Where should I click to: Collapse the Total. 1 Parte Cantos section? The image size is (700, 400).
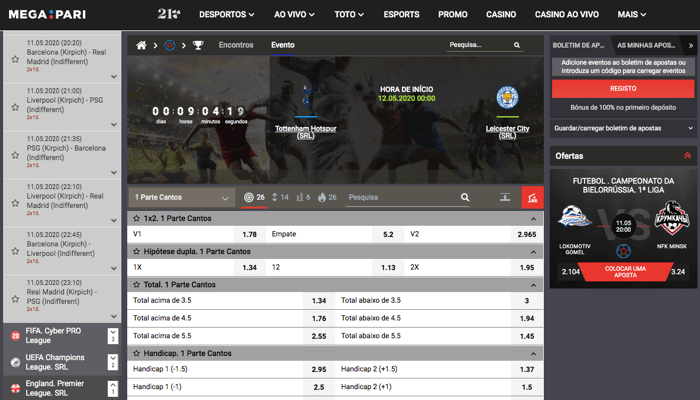(x=533, y=285)
